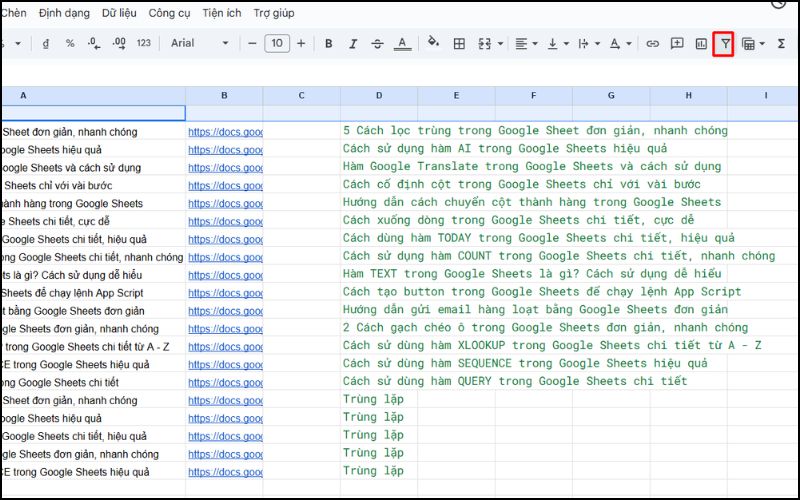
Task: Click the Create a filter funnel icon
Action: coord(723,44)
